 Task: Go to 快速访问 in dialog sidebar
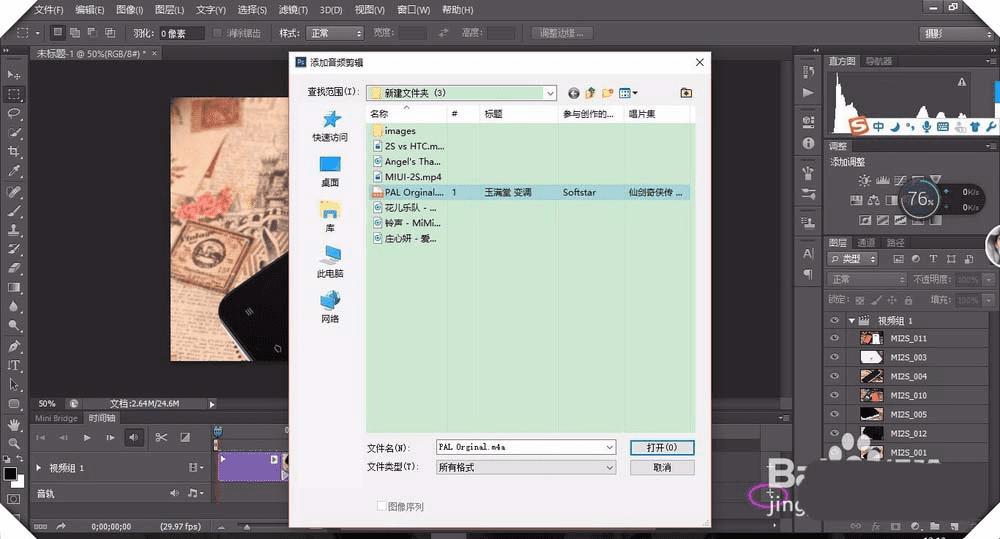[x=330, y=126]
